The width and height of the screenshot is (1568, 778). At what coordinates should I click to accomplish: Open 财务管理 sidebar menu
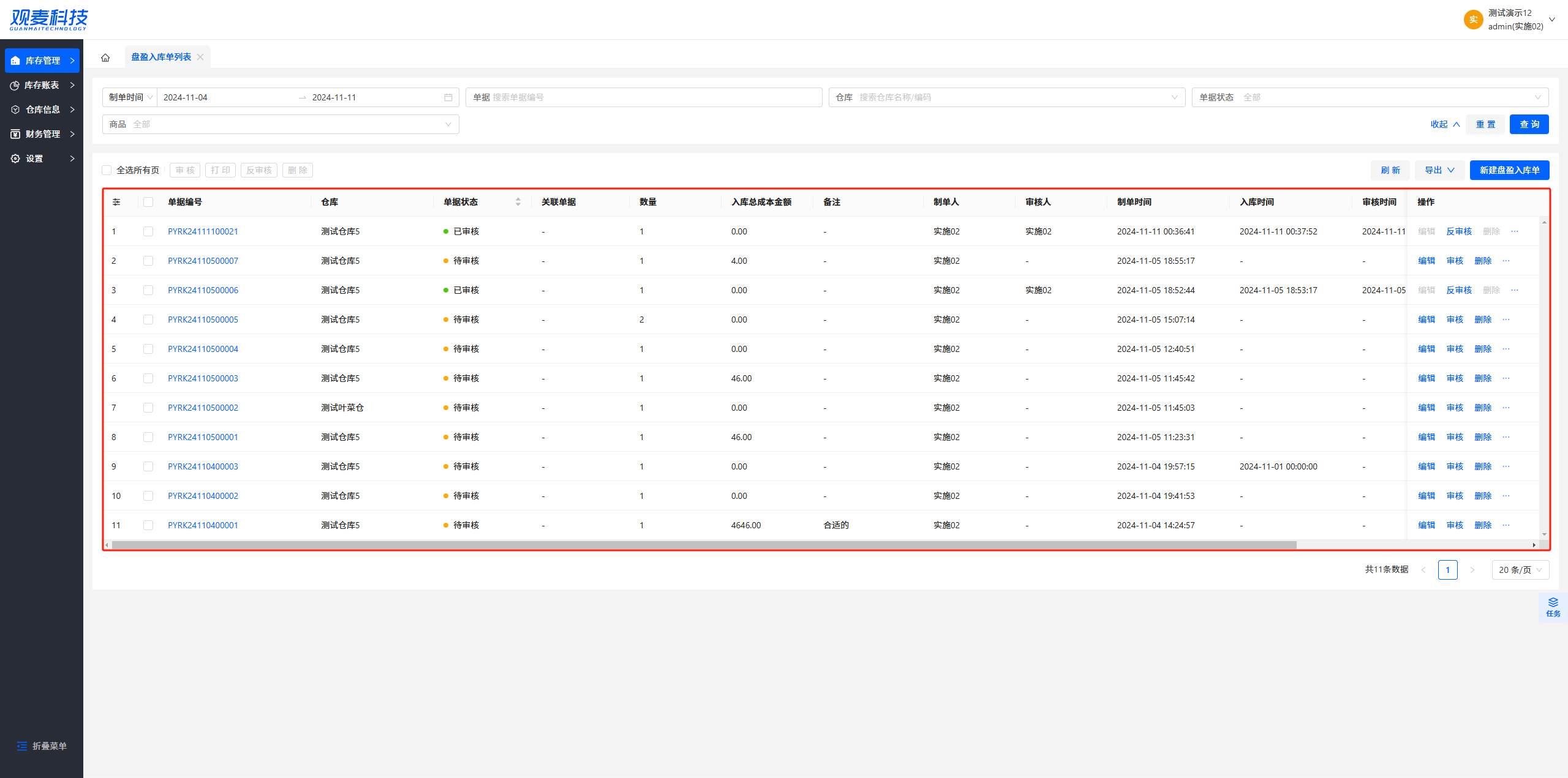(x=42, y=134)
